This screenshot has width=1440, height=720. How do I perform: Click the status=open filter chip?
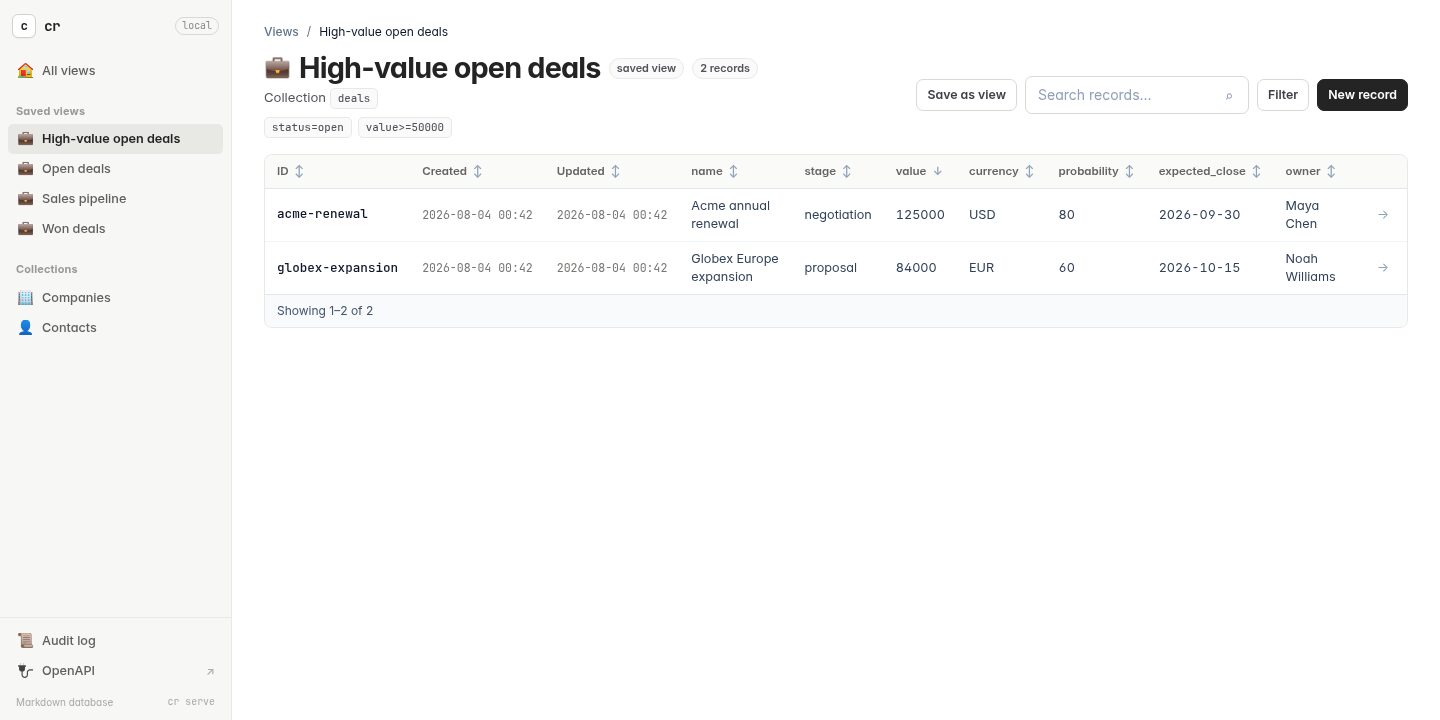click(x=308, y=128)
